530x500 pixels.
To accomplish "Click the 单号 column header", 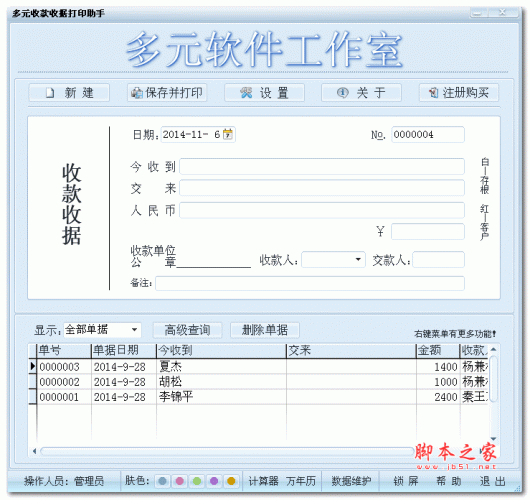I will coord(64,351).
